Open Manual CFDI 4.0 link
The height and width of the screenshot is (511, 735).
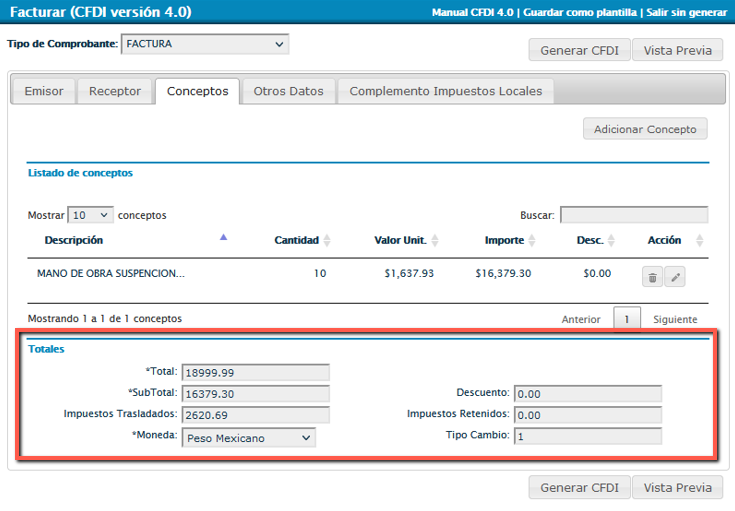tap(471, 13)
